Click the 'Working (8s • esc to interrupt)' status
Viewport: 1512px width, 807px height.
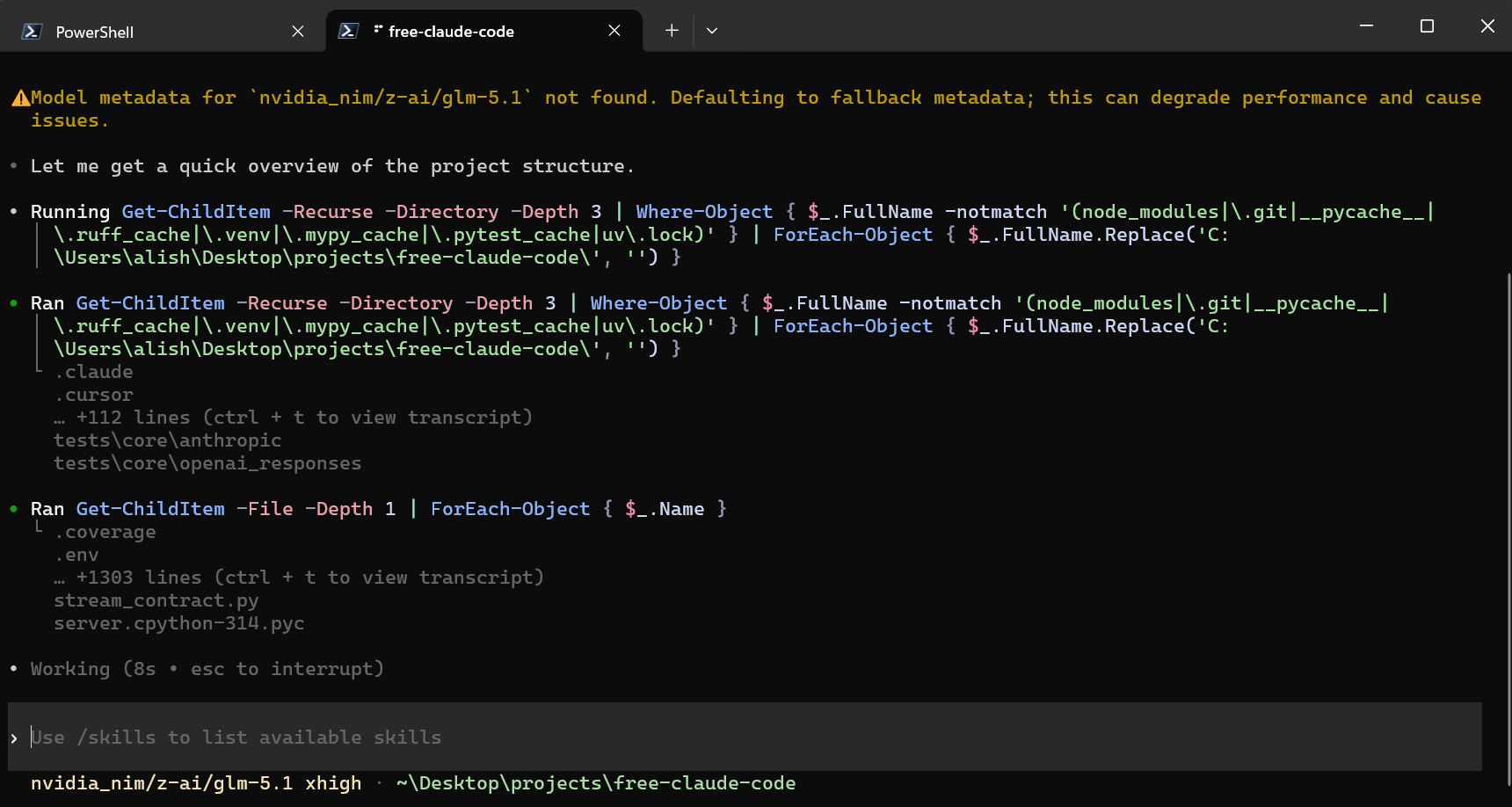pyautogui.click(x=207, y=669)
